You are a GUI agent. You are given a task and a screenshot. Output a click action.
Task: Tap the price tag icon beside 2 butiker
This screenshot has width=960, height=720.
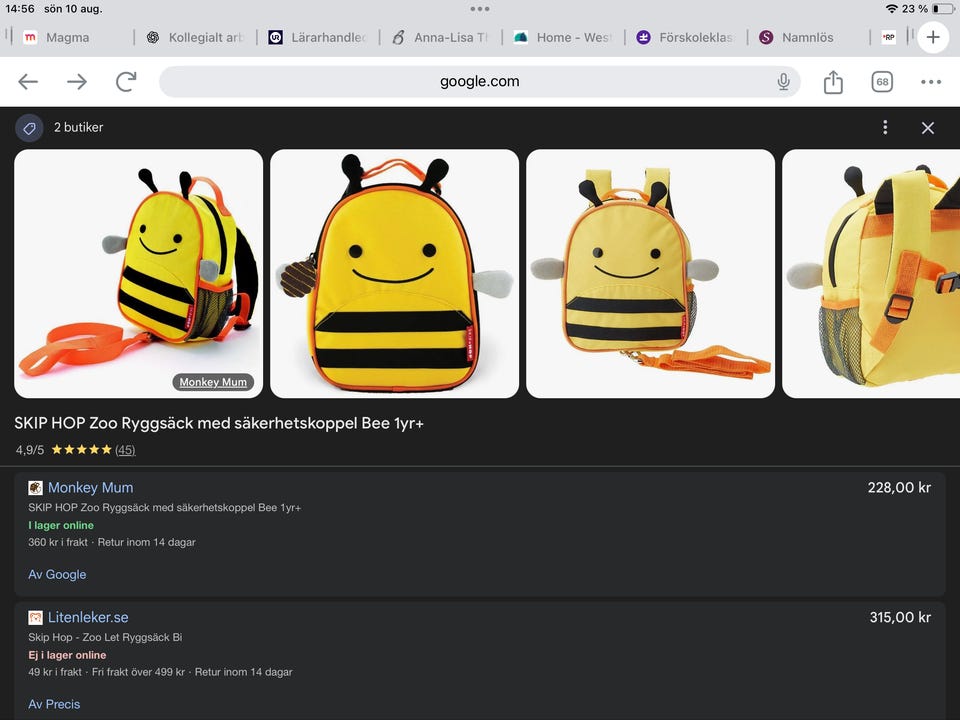pyautogui.click(x=29, y=127)
